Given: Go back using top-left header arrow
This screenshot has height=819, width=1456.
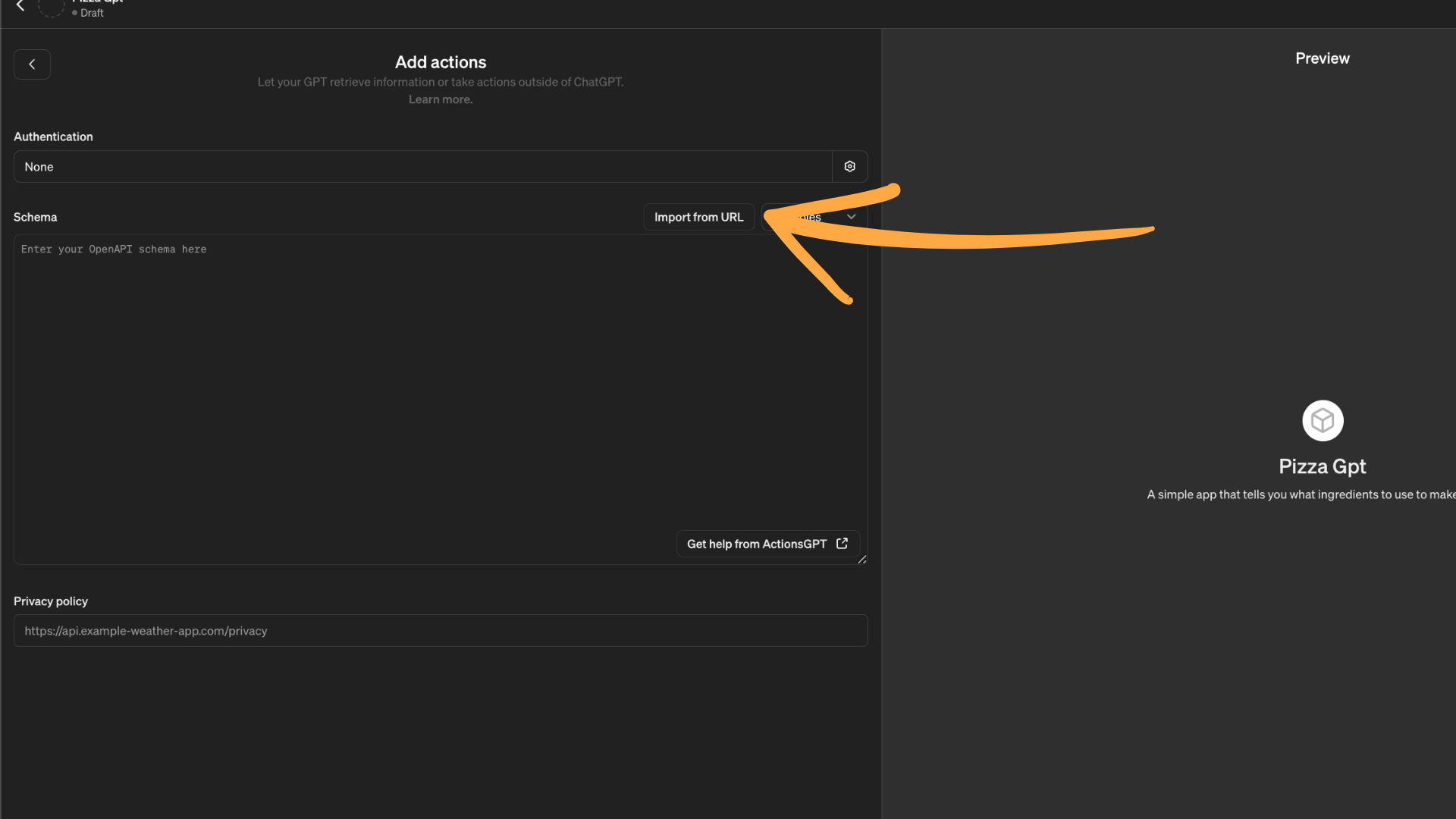Looking at the screenshot, I should point(20,6).
